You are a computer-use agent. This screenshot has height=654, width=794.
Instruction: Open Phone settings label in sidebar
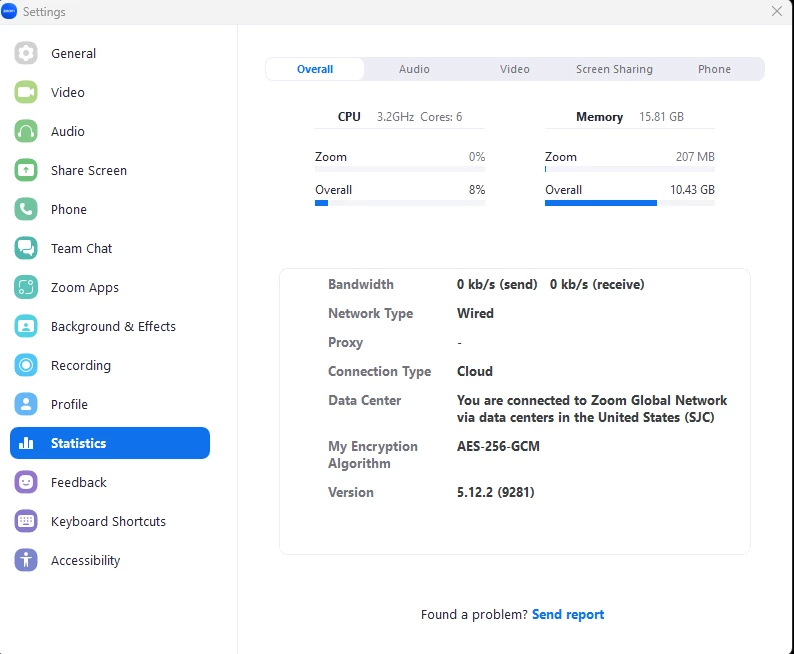(69, 210)
